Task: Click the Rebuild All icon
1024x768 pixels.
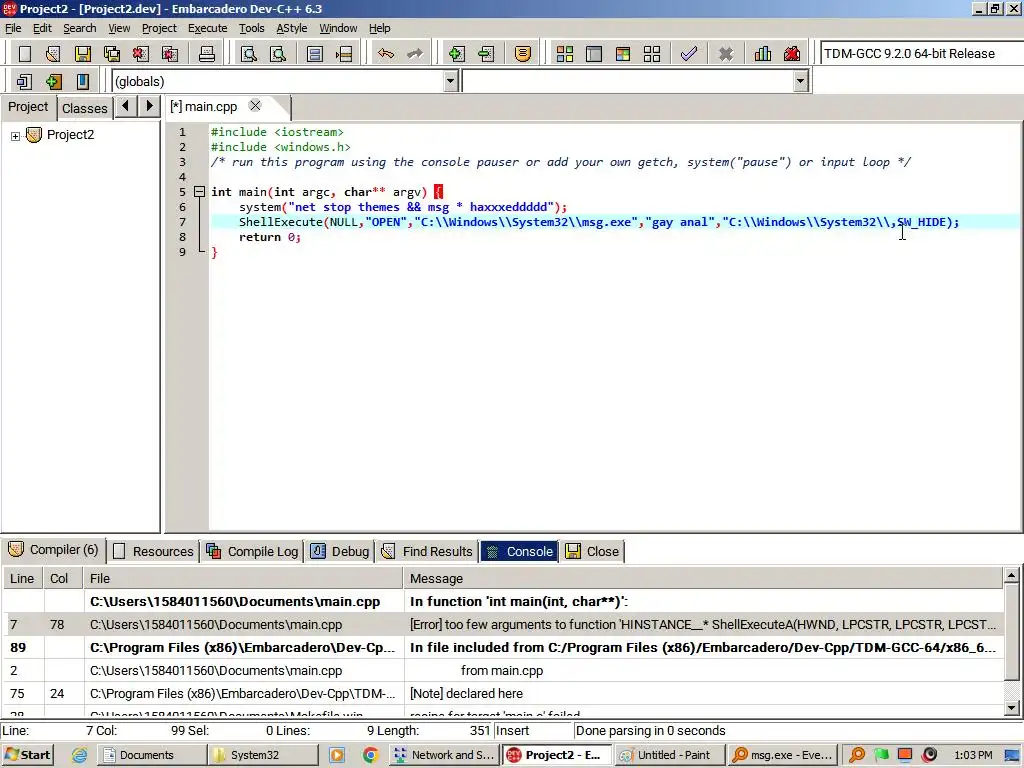Action: [x=652, y=54]
